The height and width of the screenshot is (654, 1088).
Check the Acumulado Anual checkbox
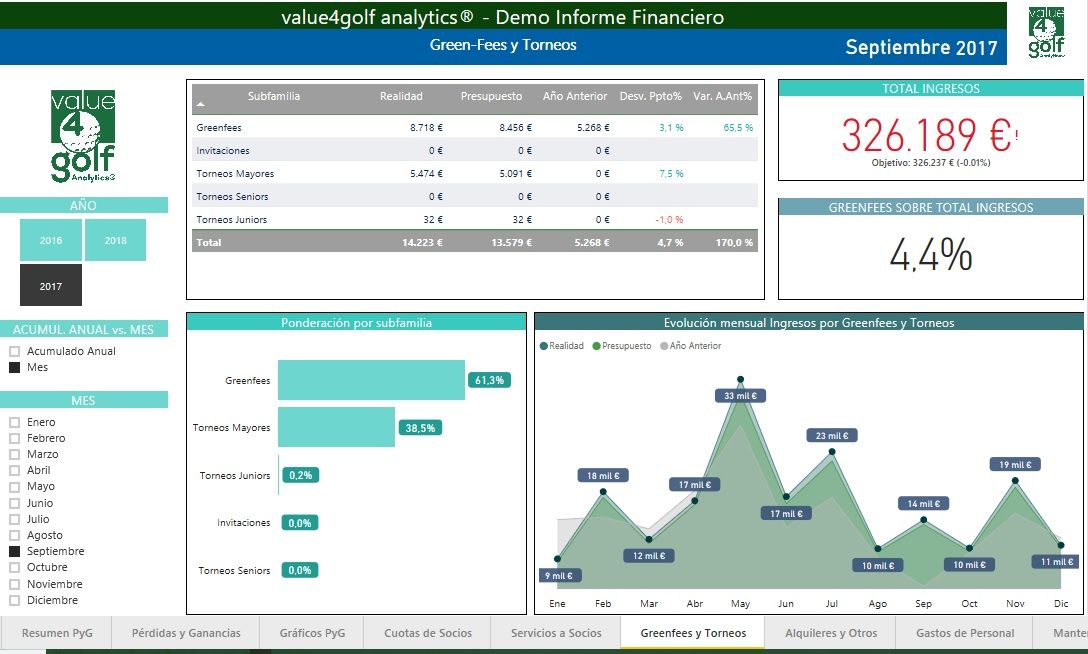15,352
